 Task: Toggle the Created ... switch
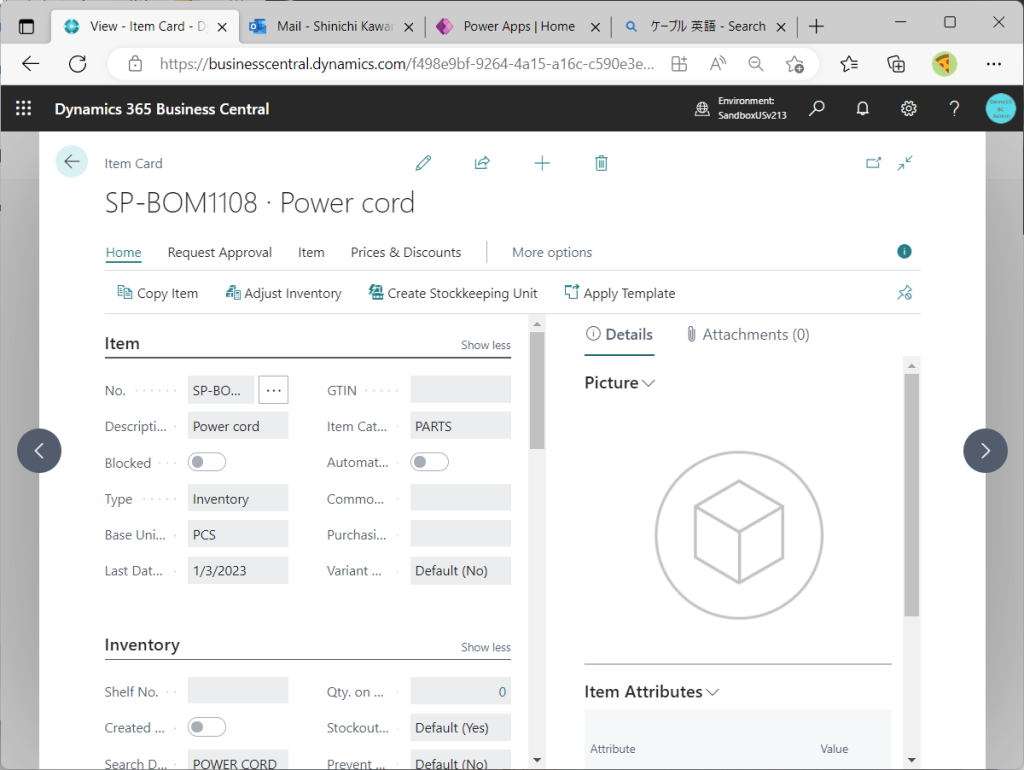click(206, 727)
